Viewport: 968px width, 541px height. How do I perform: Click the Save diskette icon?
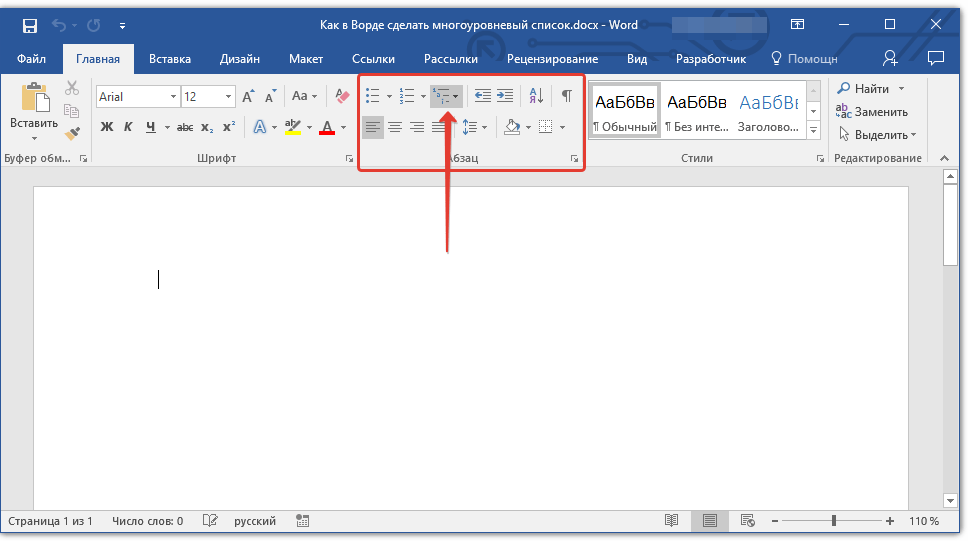click(29, 24)
